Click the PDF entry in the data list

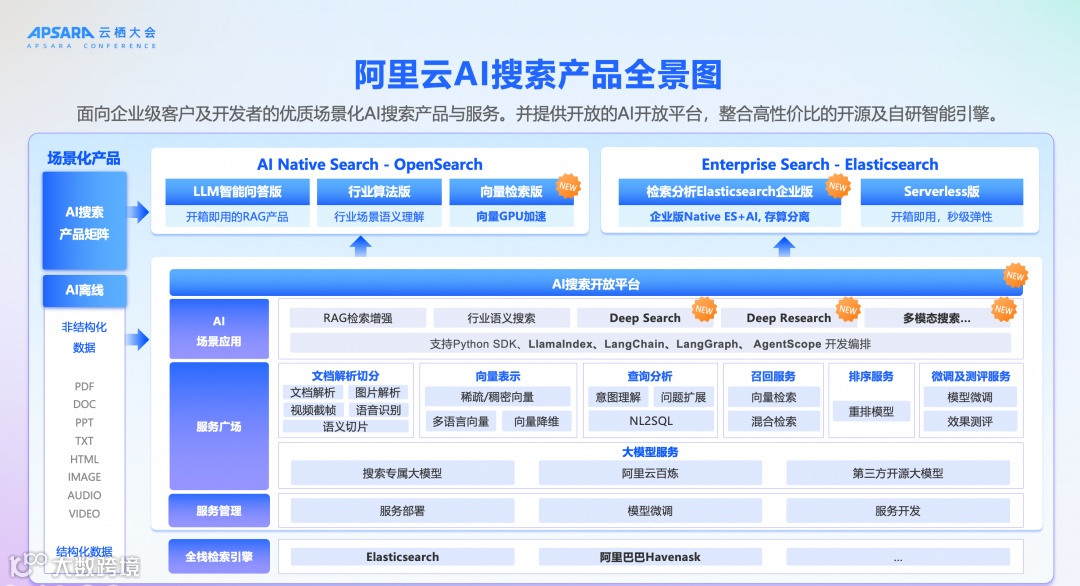84,386
